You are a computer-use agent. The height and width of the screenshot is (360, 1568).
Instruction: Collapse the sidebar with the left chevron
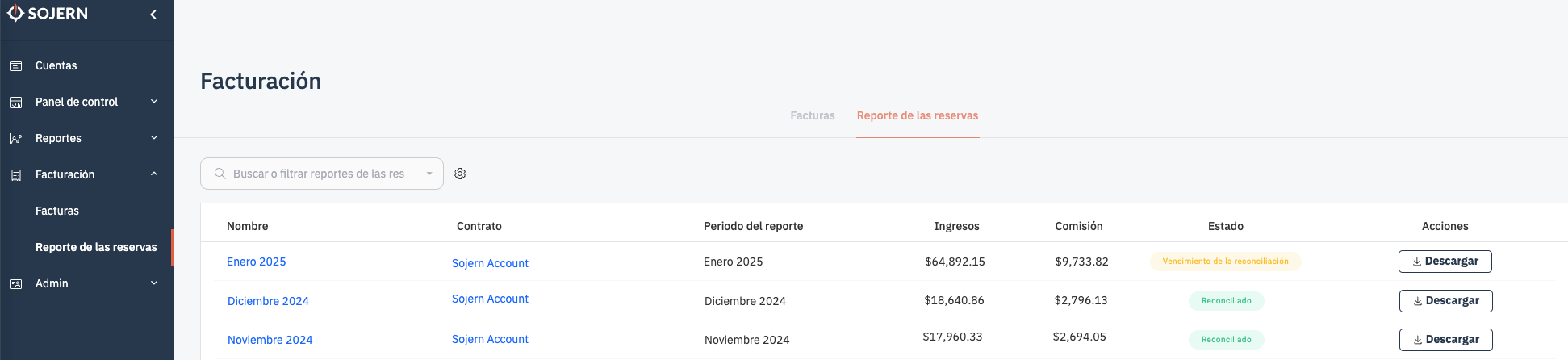point(153,15)
